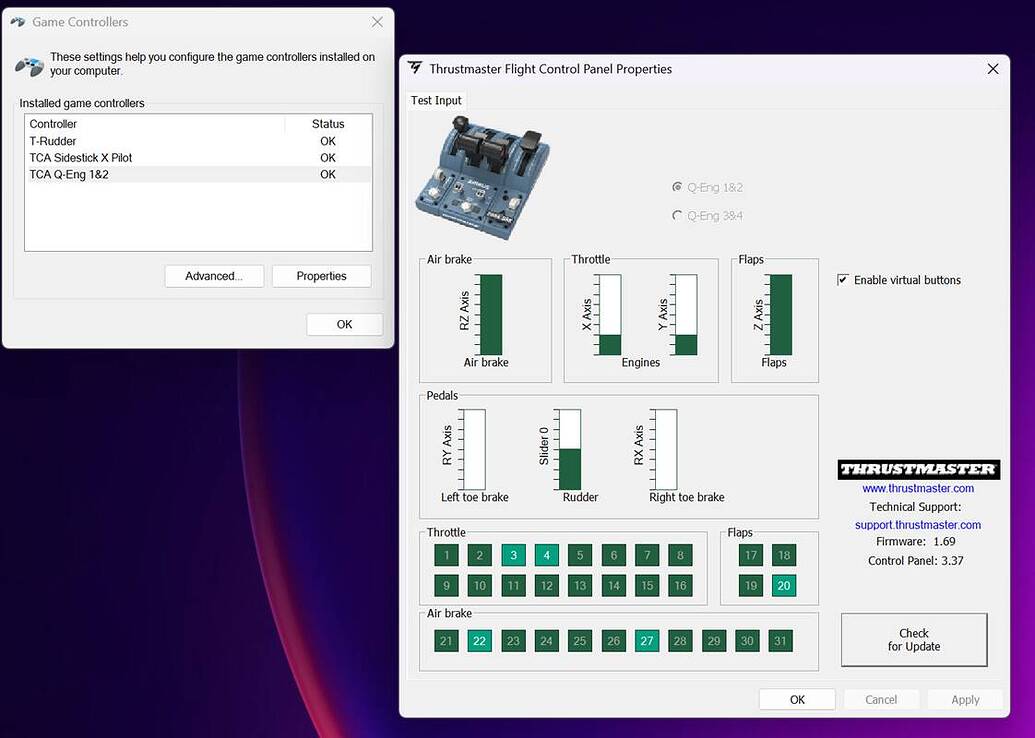Click throttle button indicator 3
The image size is (1035, 738).
pyautogui.click(x=513, y=555)
